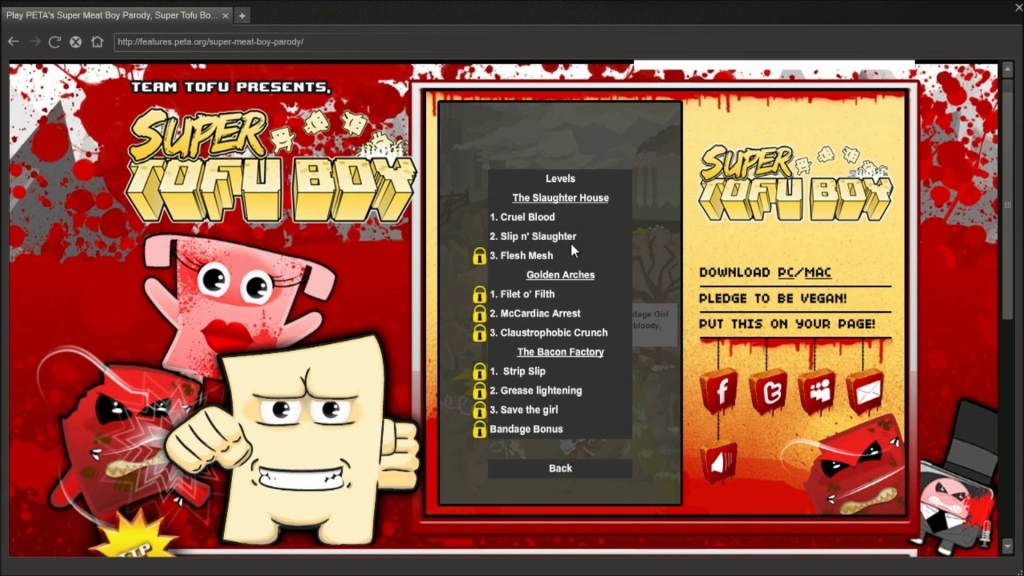Image resolution: width=1024 pixels, height=576 pixels.
Task: Return with the Back button
Action: 560,468
